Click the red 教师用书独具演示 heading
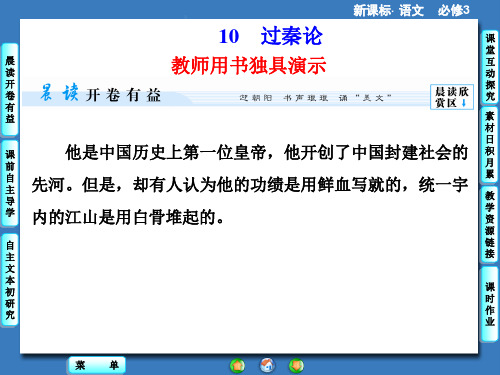The height and width of the screenshot is (375, 500). coord(249,65)
